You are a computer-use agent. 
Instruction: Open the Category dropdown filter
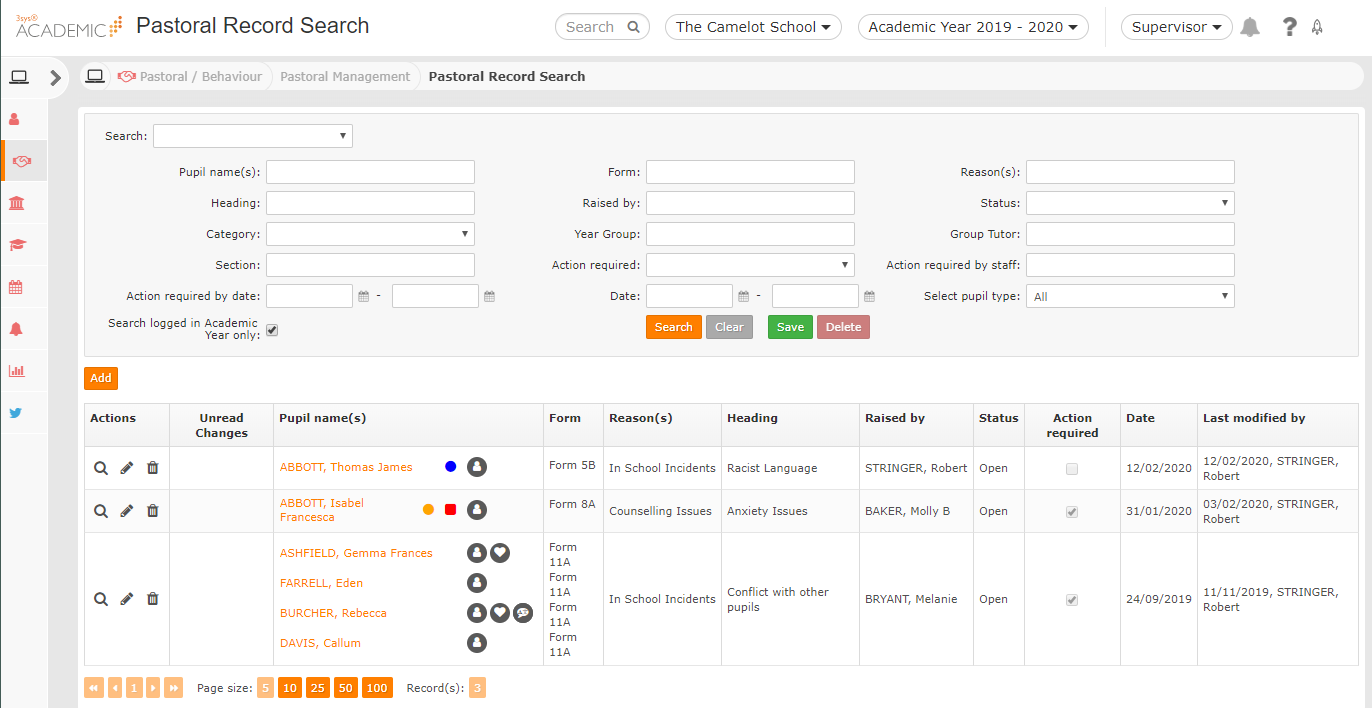coord(370,234)
